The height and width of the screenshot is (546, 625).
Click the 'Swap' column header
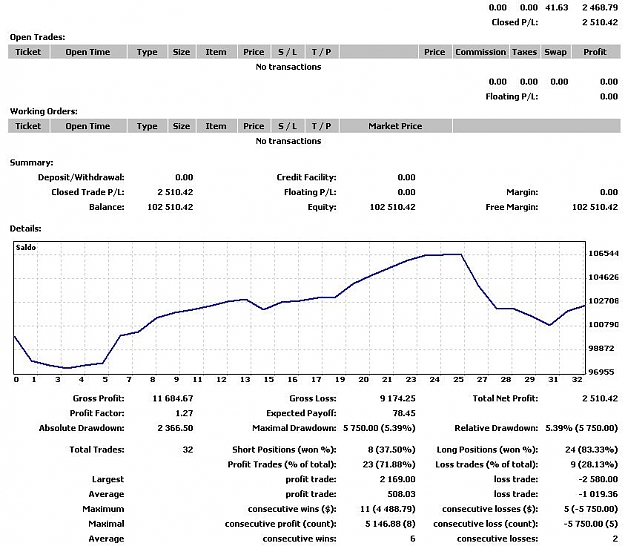555,52
